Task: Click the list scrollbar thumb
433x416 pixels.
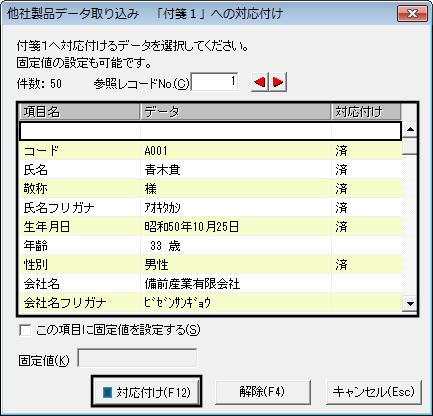Action: [x=410, y=146]
